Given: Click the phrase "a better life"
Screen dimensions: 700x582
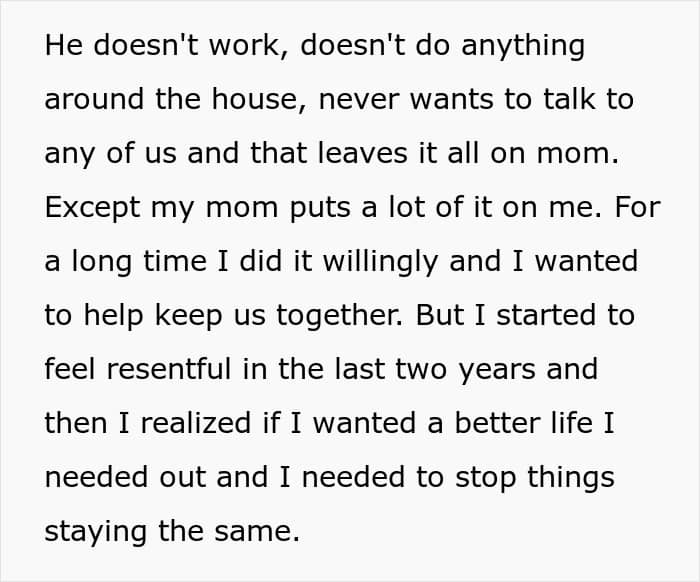Looking at the screenshot, I should (x=509, y=423).
